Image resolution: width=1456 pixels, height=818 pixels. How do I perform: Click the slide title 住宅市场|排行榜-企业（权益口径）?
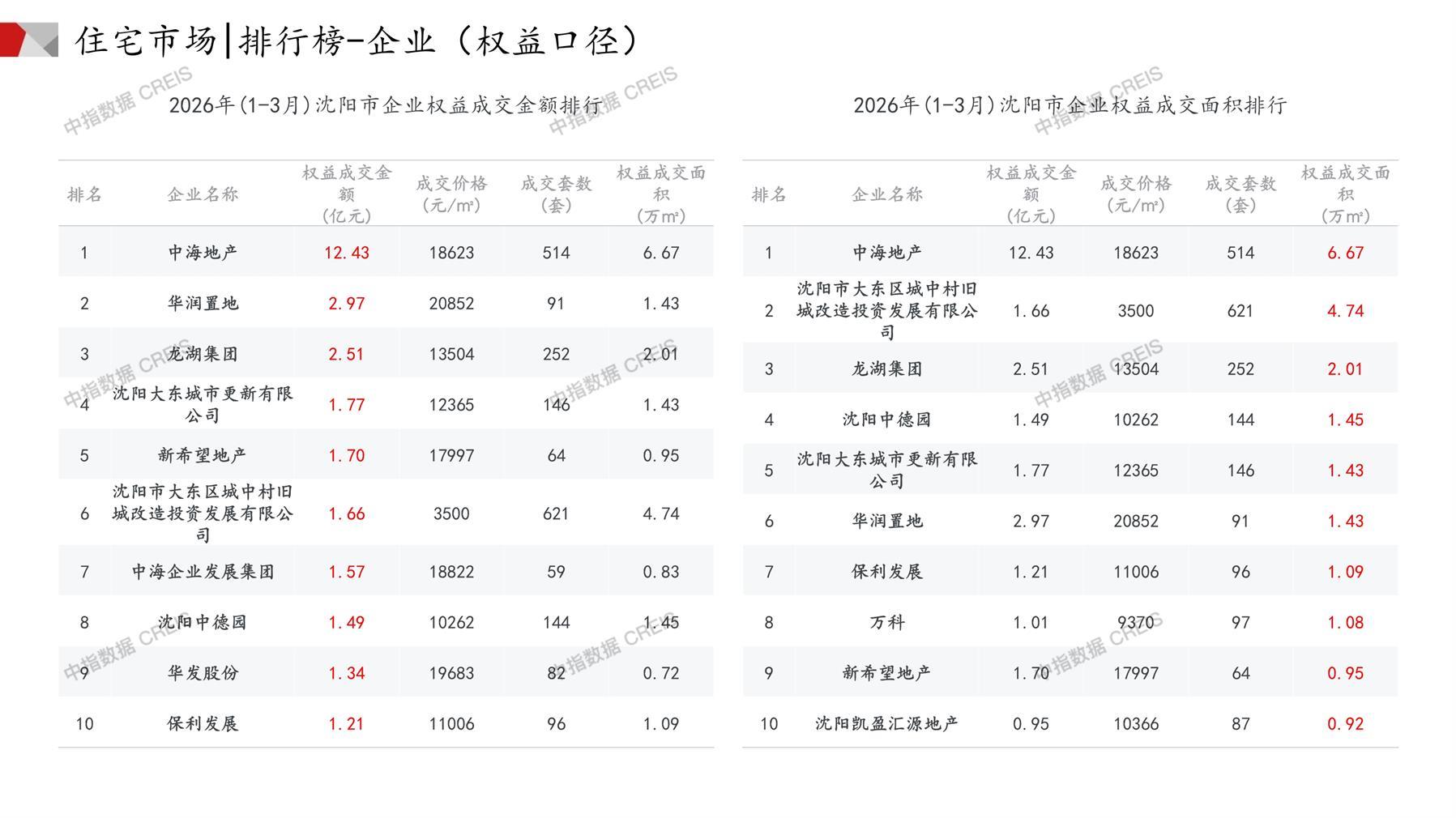click(x=357, y=40)
